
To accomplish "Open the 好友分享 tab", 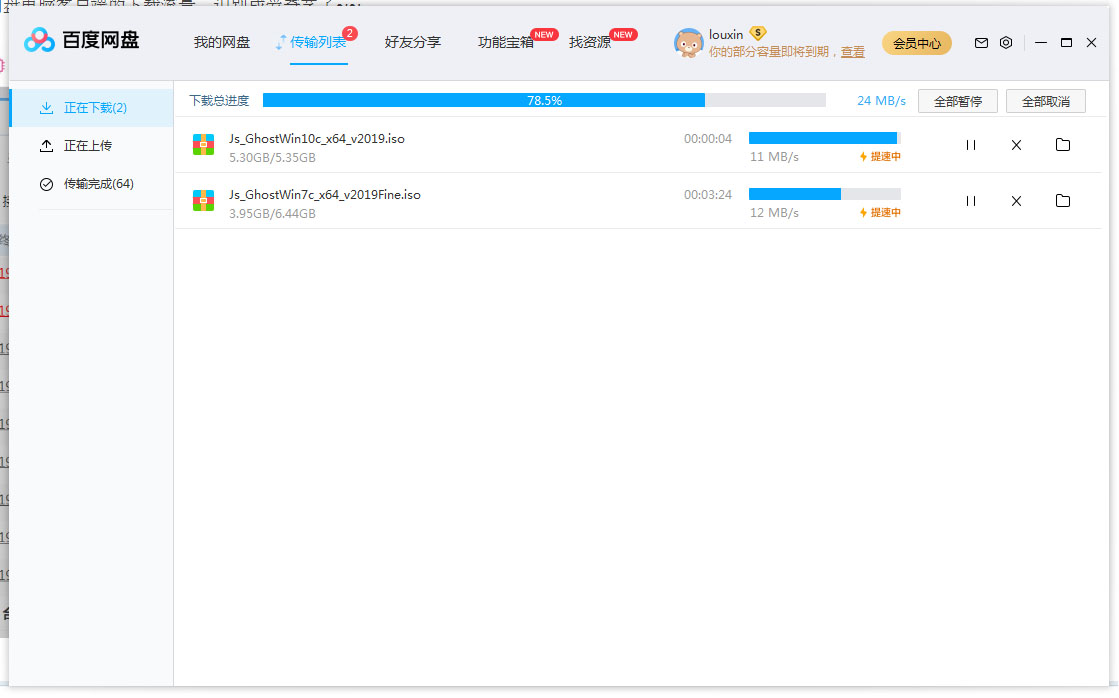I will pos(412,42).
